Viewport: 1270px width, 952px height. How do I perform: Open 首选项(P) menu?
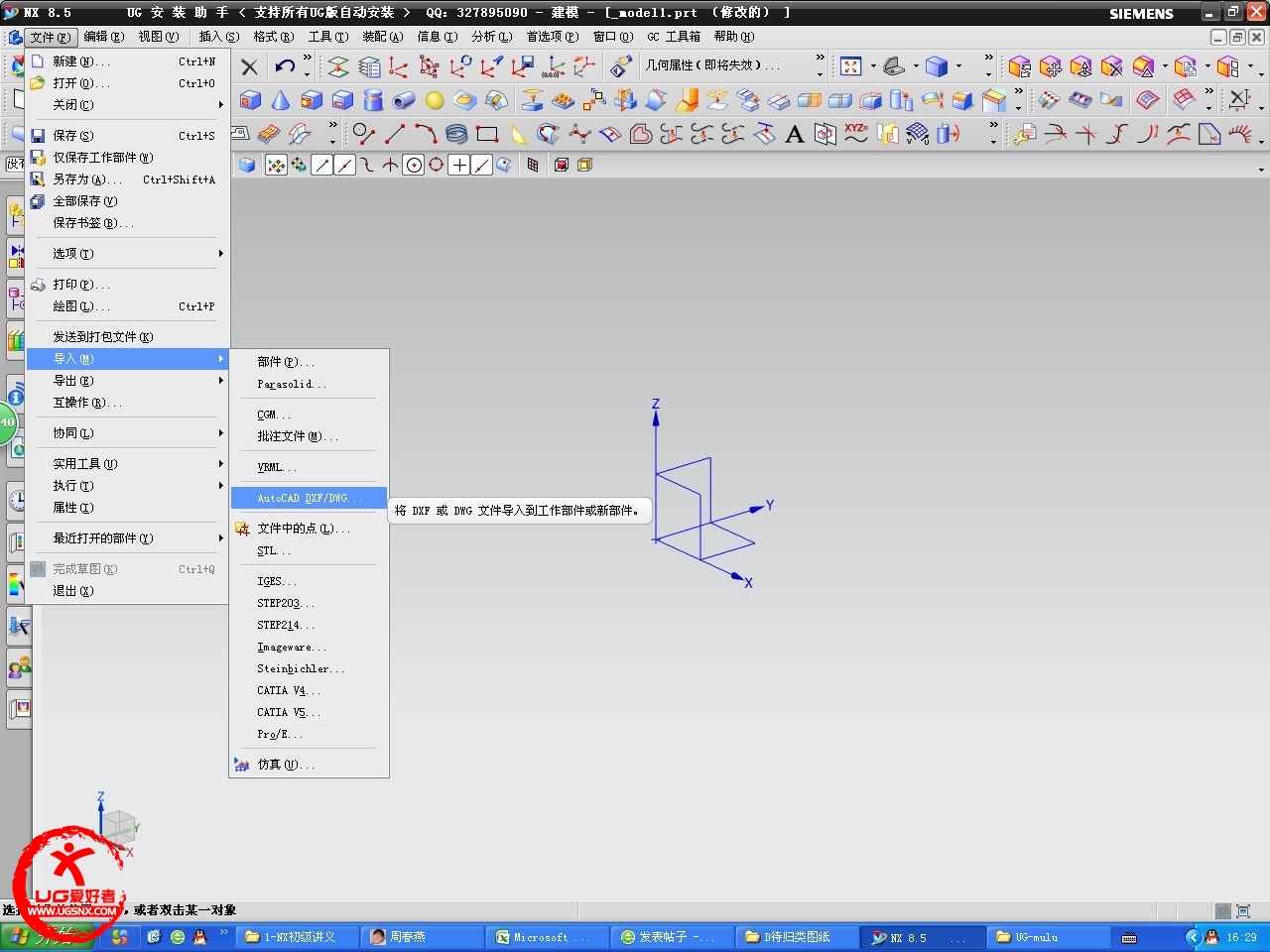coord(553,37)
